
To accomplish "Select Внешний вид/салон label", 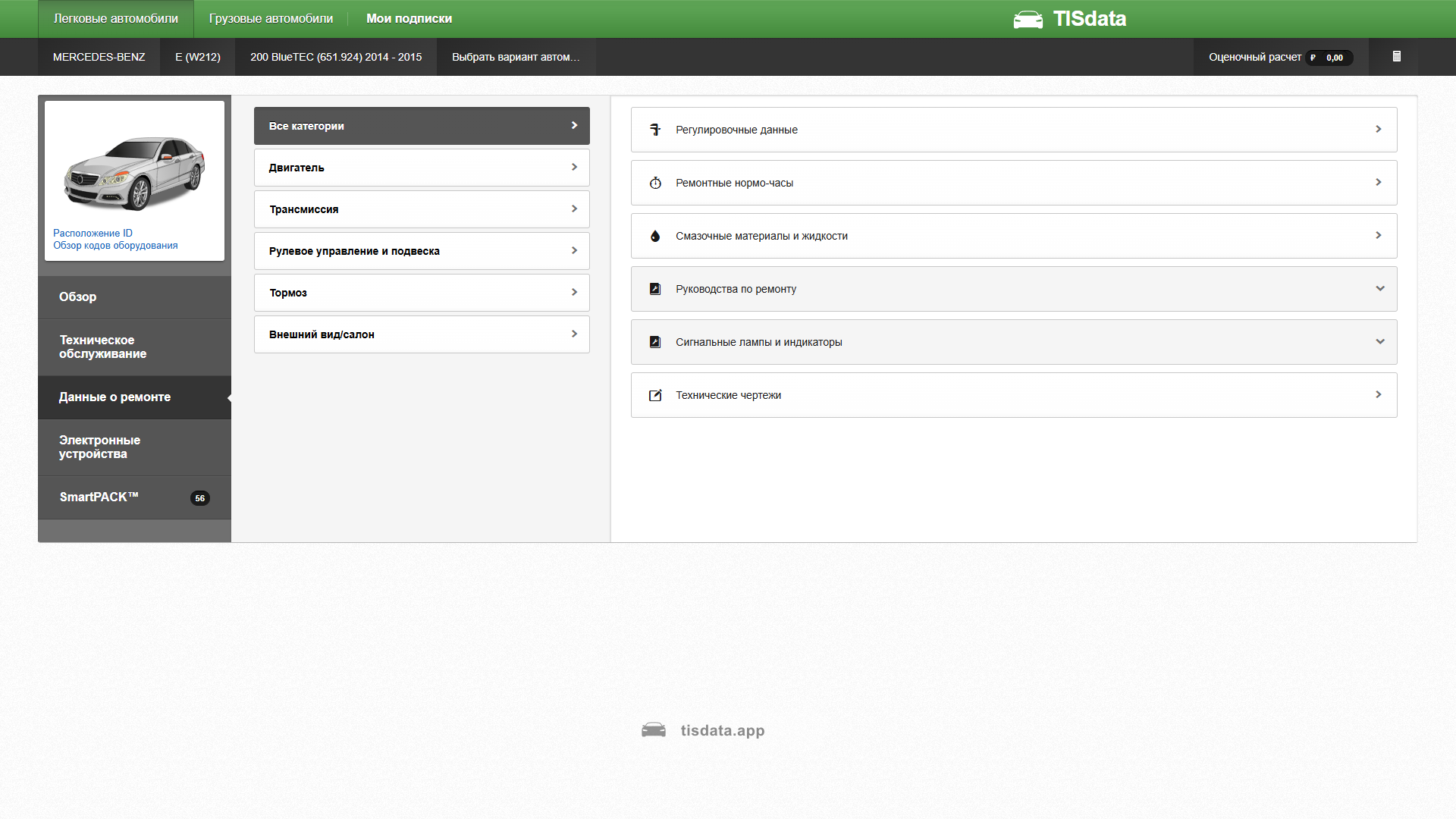I will pyautogui.click(x=322, y=334).
